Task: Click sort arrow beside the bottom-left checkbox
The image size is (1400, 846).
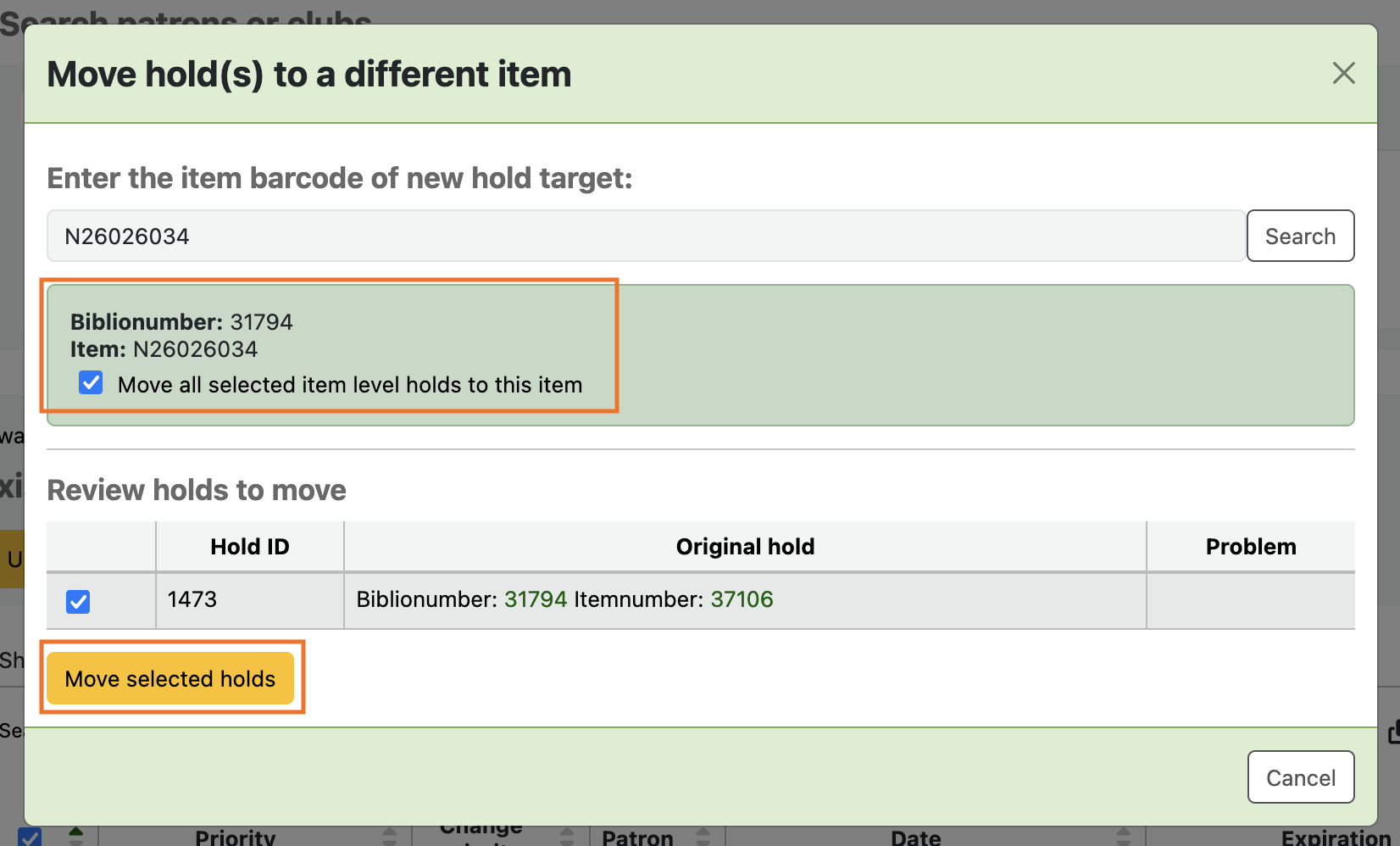Action: point(75,837)
